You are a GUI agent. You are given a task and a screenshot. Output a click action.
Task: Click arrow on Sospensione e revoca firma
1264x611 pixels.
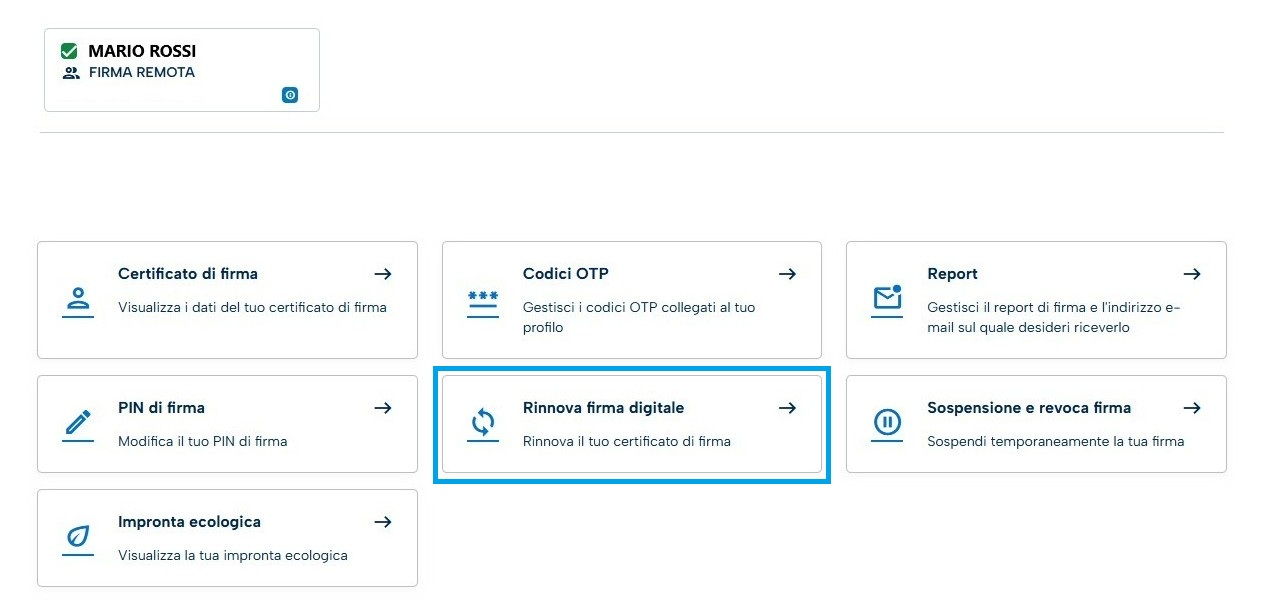click(1192, 408)
